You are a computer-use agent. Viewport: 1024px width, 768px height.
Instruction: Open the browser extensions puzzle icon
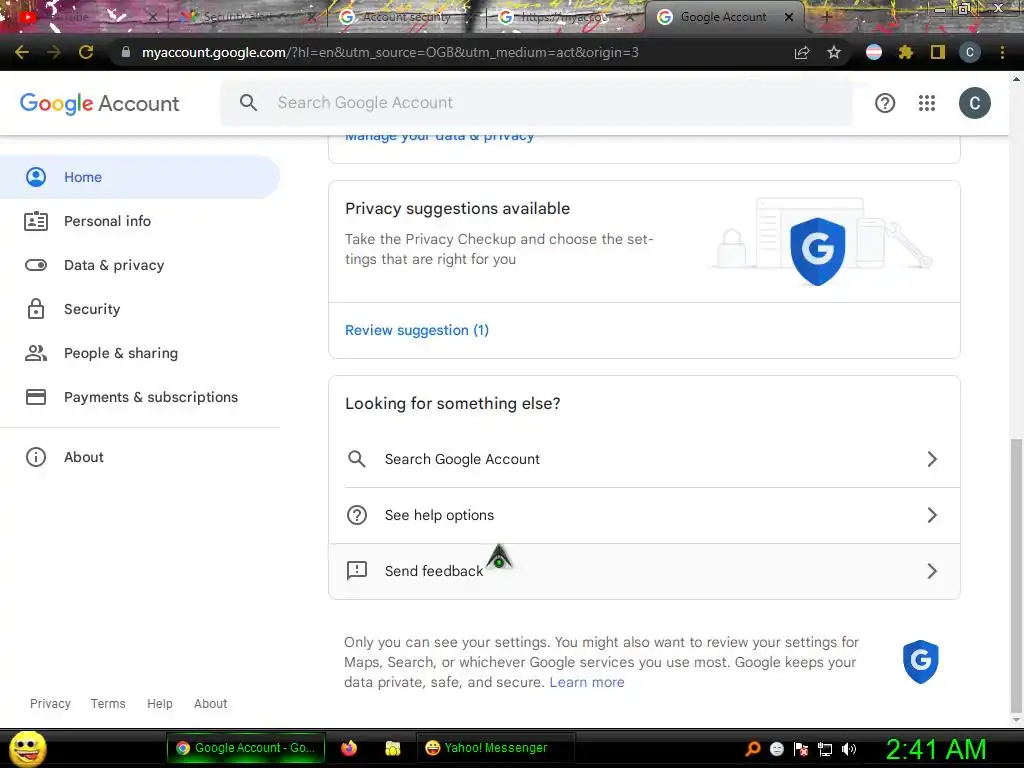pos(905,52)
